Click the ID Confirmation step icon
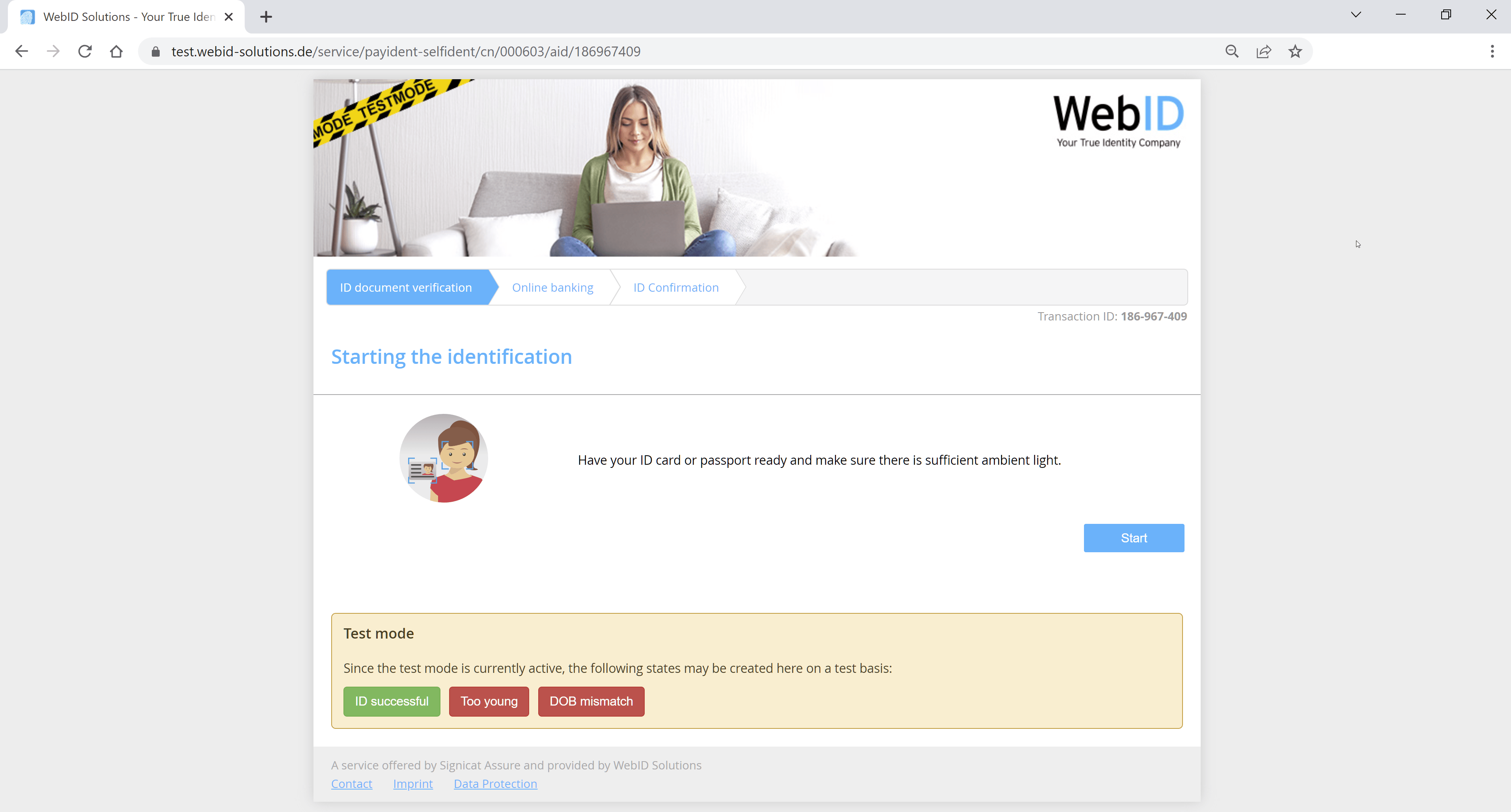The width and height of the screenshot is (1511, 812). coord(676,288)
